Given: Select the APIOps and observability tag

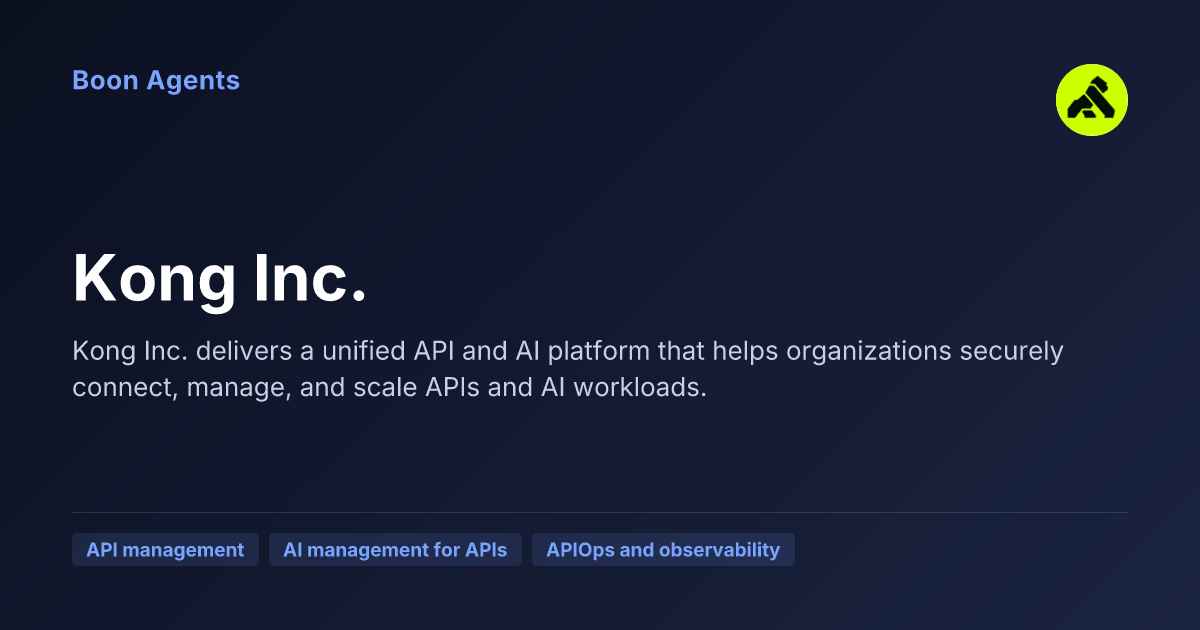Looking at the screenshot, I should pyautogui.click(x=663, y=550).
